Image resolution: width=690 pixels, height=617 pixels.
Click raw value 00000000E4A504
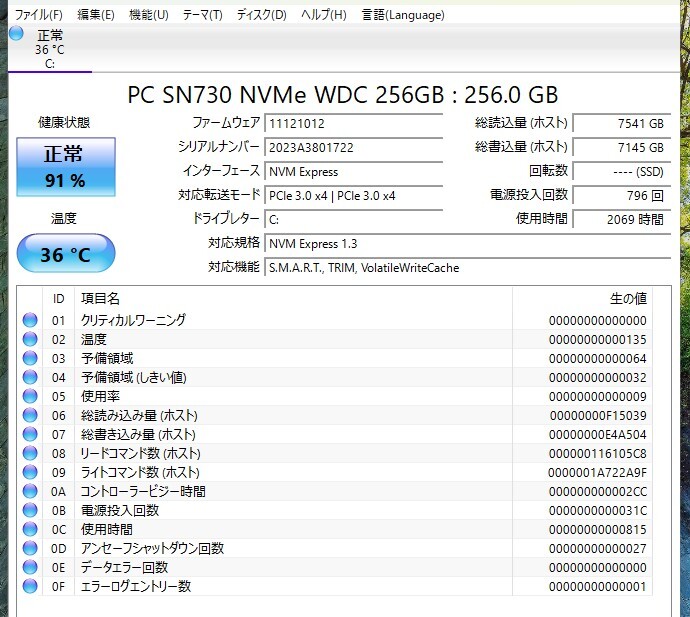pyautogui.click(x=598, y=434)
